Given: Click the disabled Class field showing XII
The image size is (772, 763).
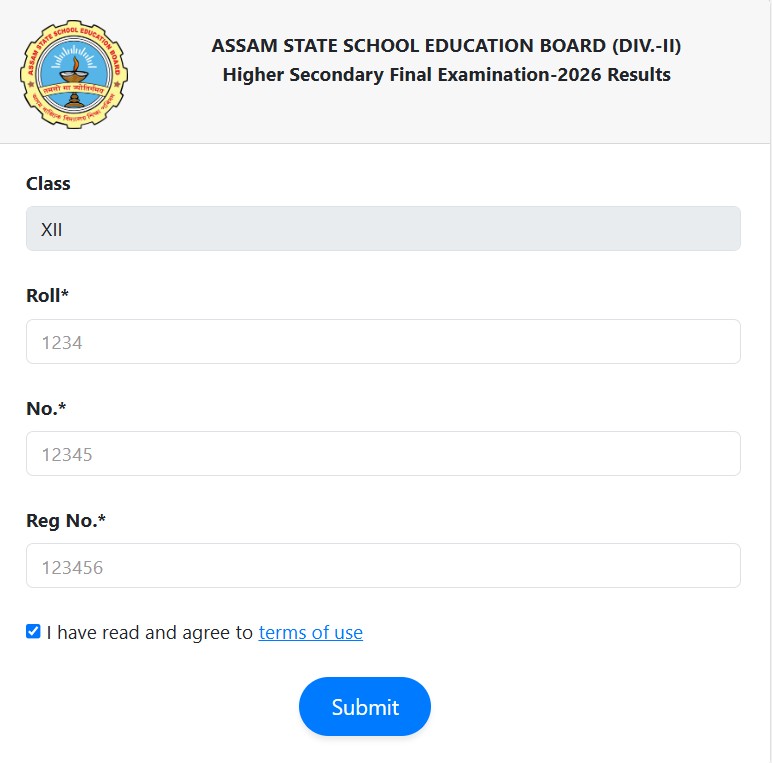Looking at the screenshot, I should click(383, 228).
